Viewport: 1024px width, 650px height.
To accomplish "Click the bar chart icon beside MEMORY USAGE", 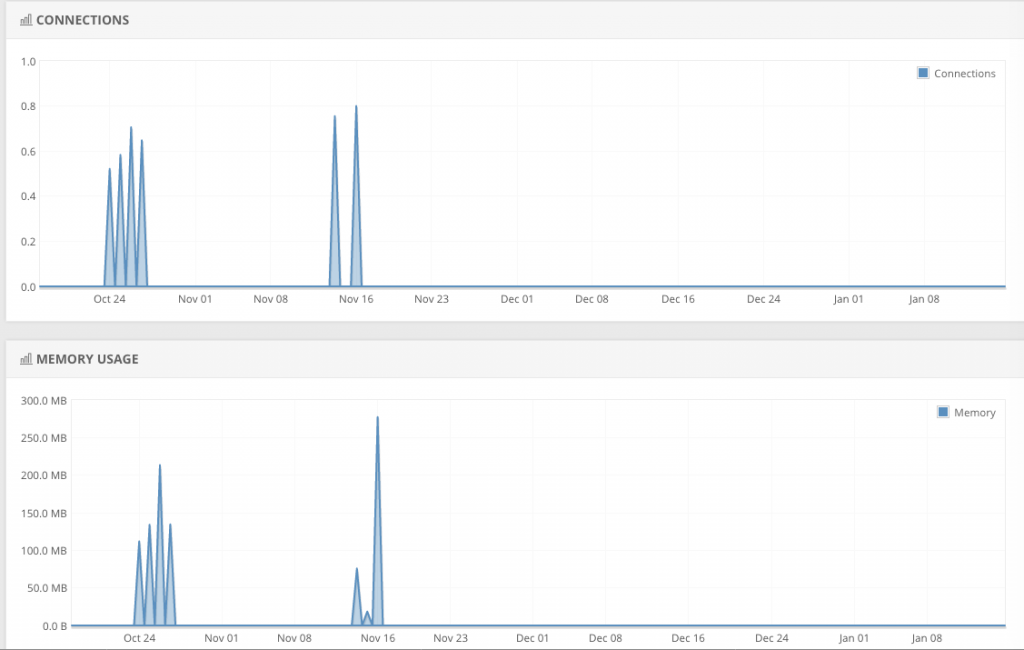I will [x=26, y=359].
